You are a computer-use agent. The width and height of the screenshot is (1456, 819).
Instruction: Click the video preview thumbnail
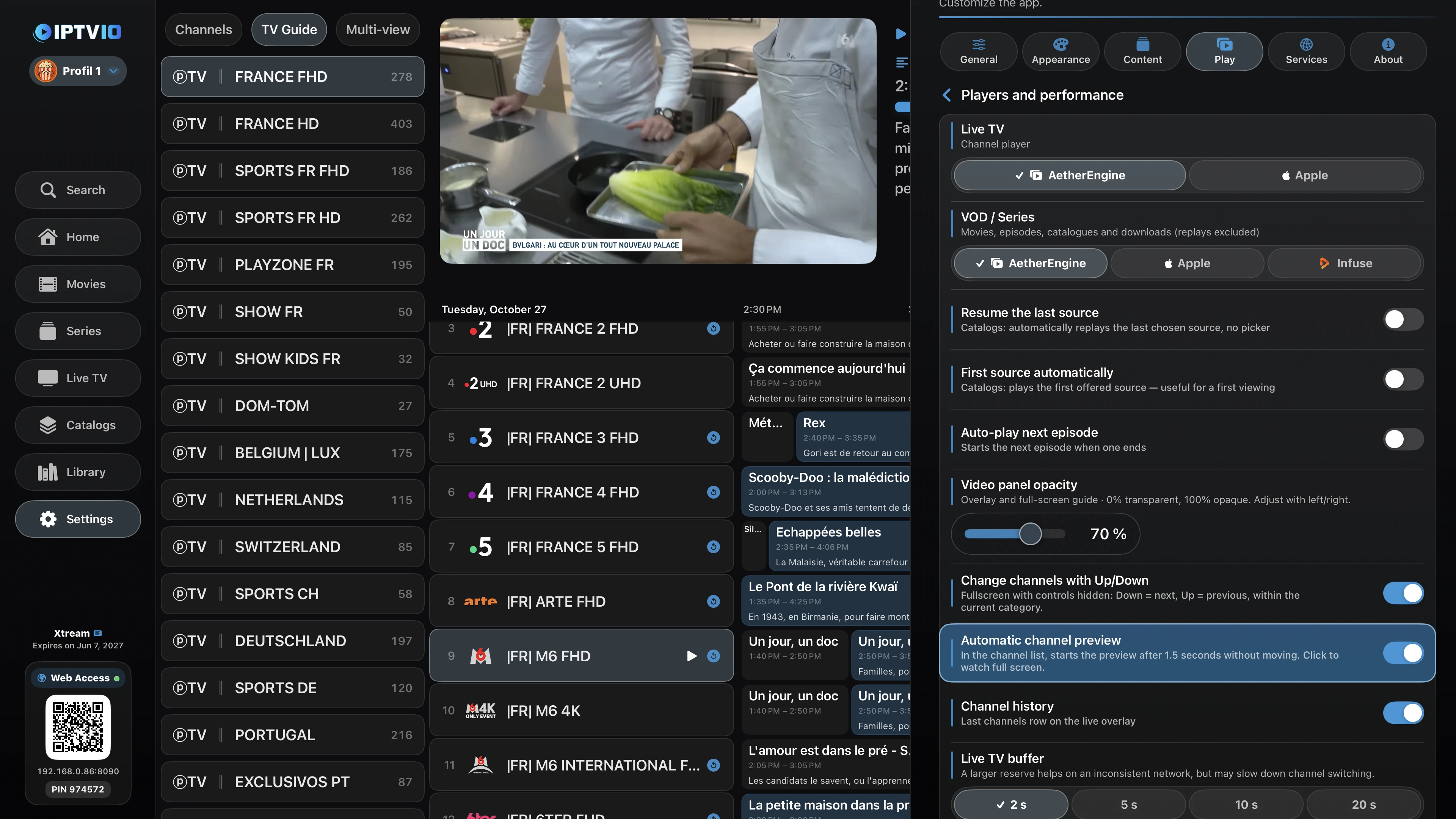tap(658, 141)
